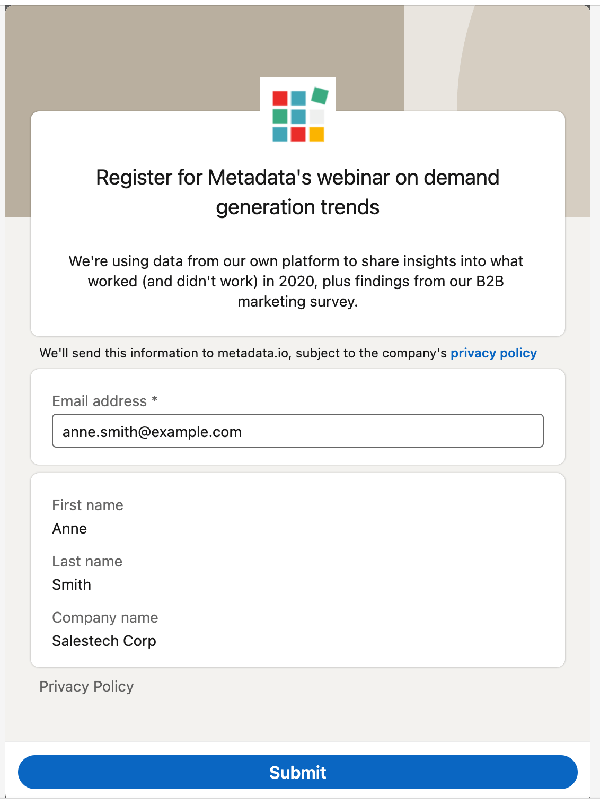This screenshot has height=804, width=600.
Task: Open the blue privacy policy link
Action: [493, 353]
